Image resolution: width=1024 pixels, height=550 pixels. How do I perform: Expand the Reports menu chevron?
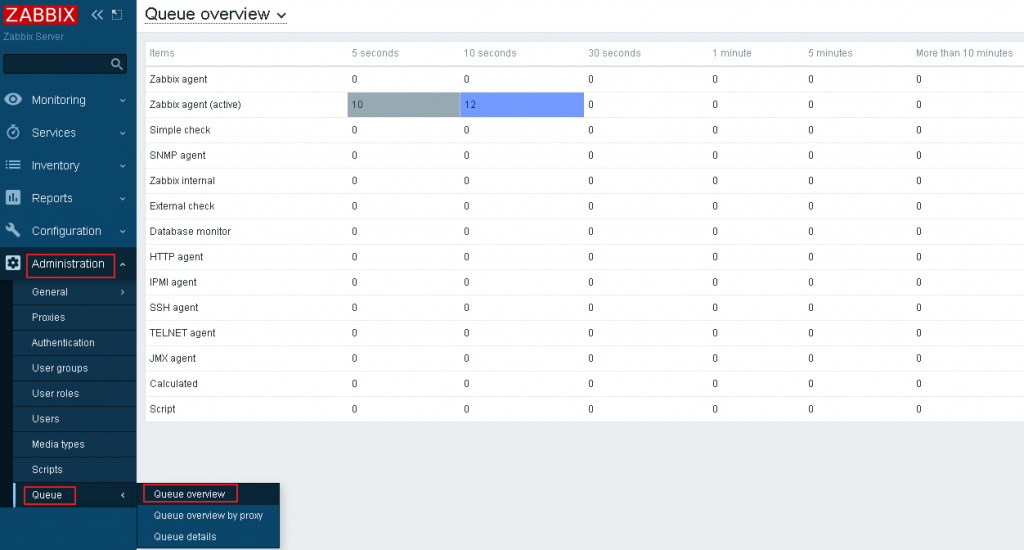(x=122, y=199)
